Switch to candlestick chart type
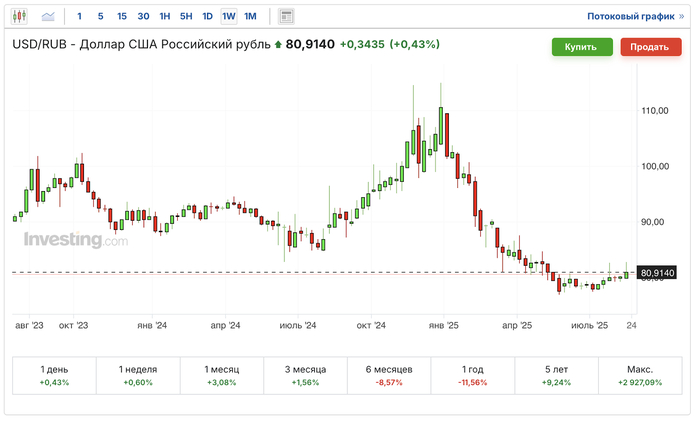The image size is (700, 421). [20, 16]
